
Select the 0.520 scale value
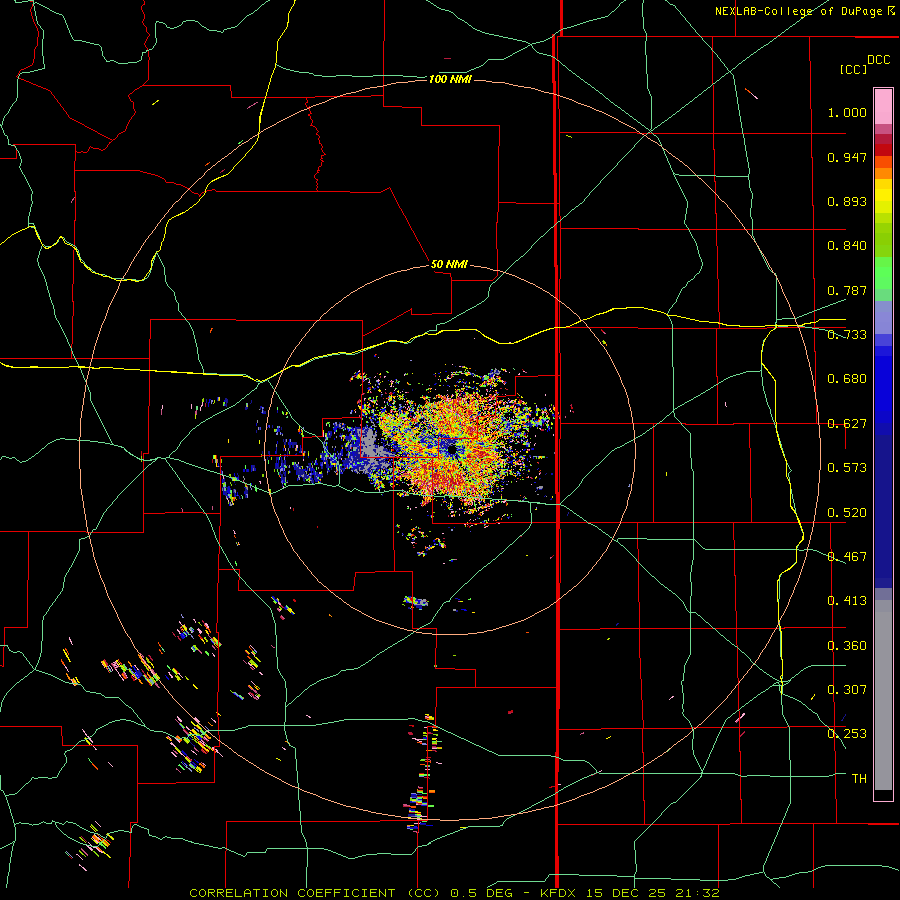point(847,513)
